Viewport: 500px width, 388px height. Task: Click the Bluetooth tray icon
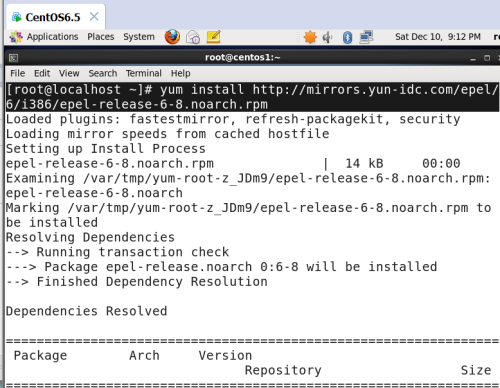[x=347, y=37]
